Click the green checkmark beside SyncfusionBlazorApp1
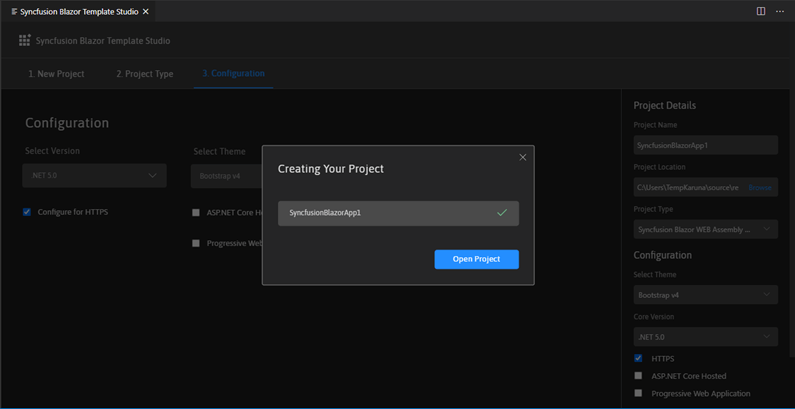 click(x=502, y=213)
